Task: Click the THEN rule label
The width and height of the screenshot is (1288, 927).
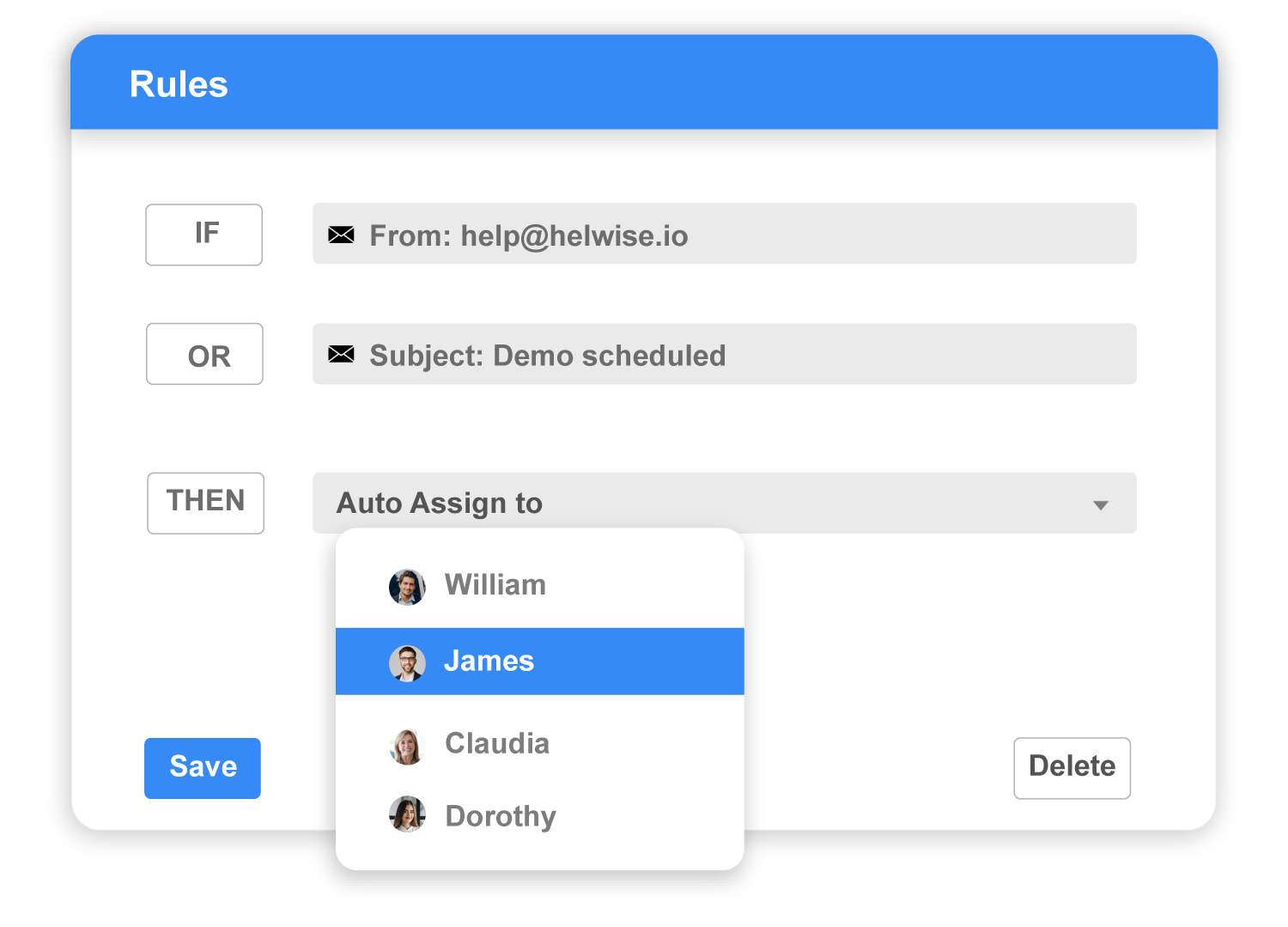Action: tap(205, 503)
